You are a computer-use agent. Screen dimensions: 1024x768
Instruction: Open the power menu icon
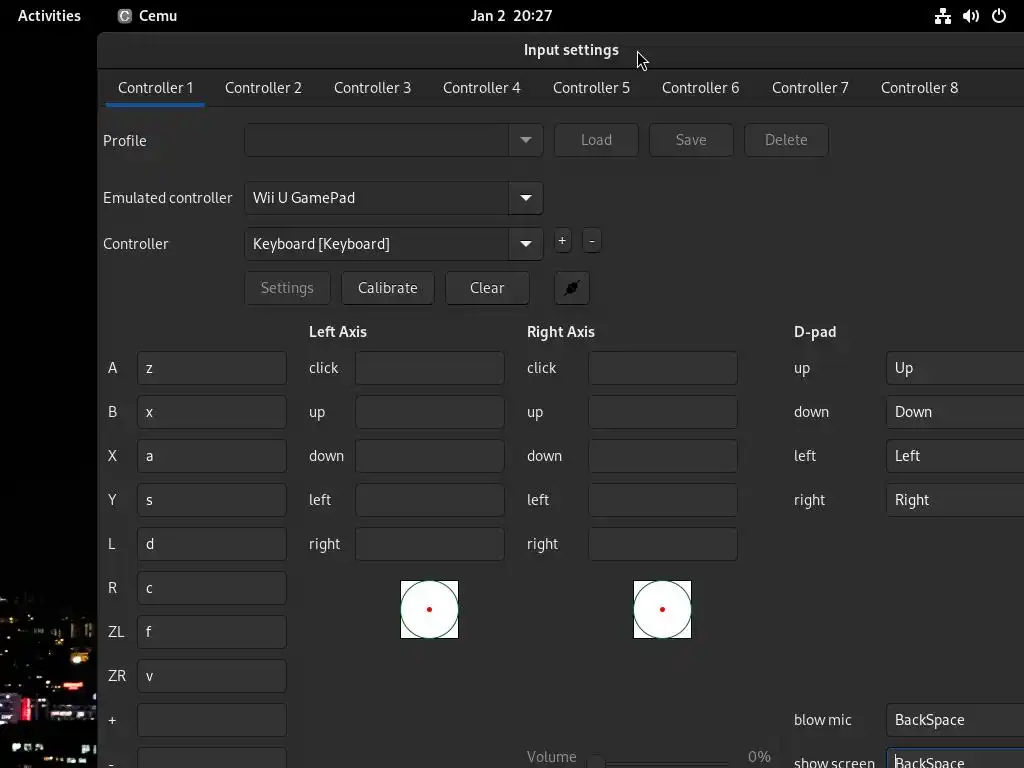tap(999, 16)
